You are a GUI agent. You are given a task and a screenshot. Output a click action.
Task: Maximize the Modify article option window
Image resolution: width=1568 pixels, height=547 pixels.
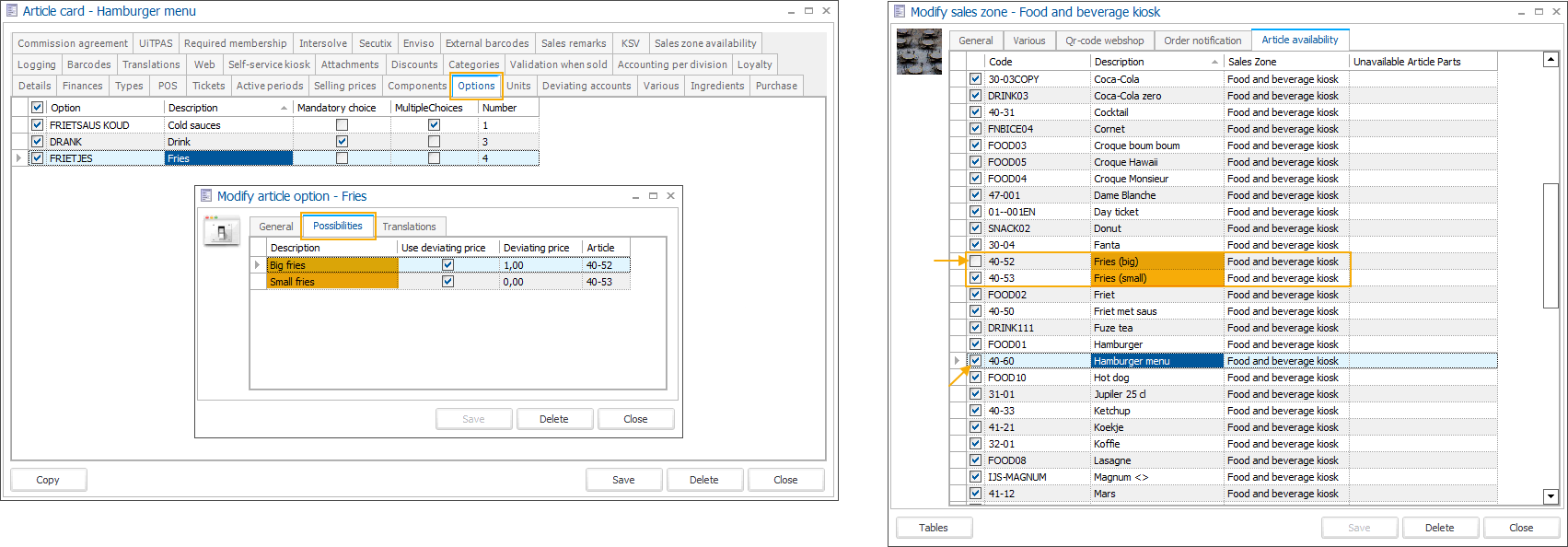(653, 196)
